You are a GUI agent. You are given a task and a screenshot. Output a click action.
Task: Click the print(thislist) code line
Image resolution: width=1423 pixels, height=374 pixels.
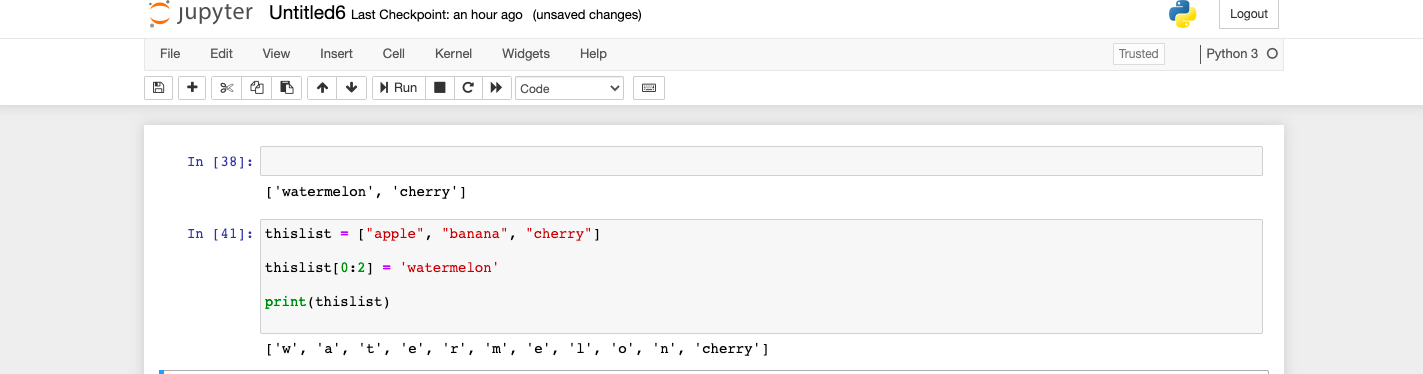(x=327, y=302)
